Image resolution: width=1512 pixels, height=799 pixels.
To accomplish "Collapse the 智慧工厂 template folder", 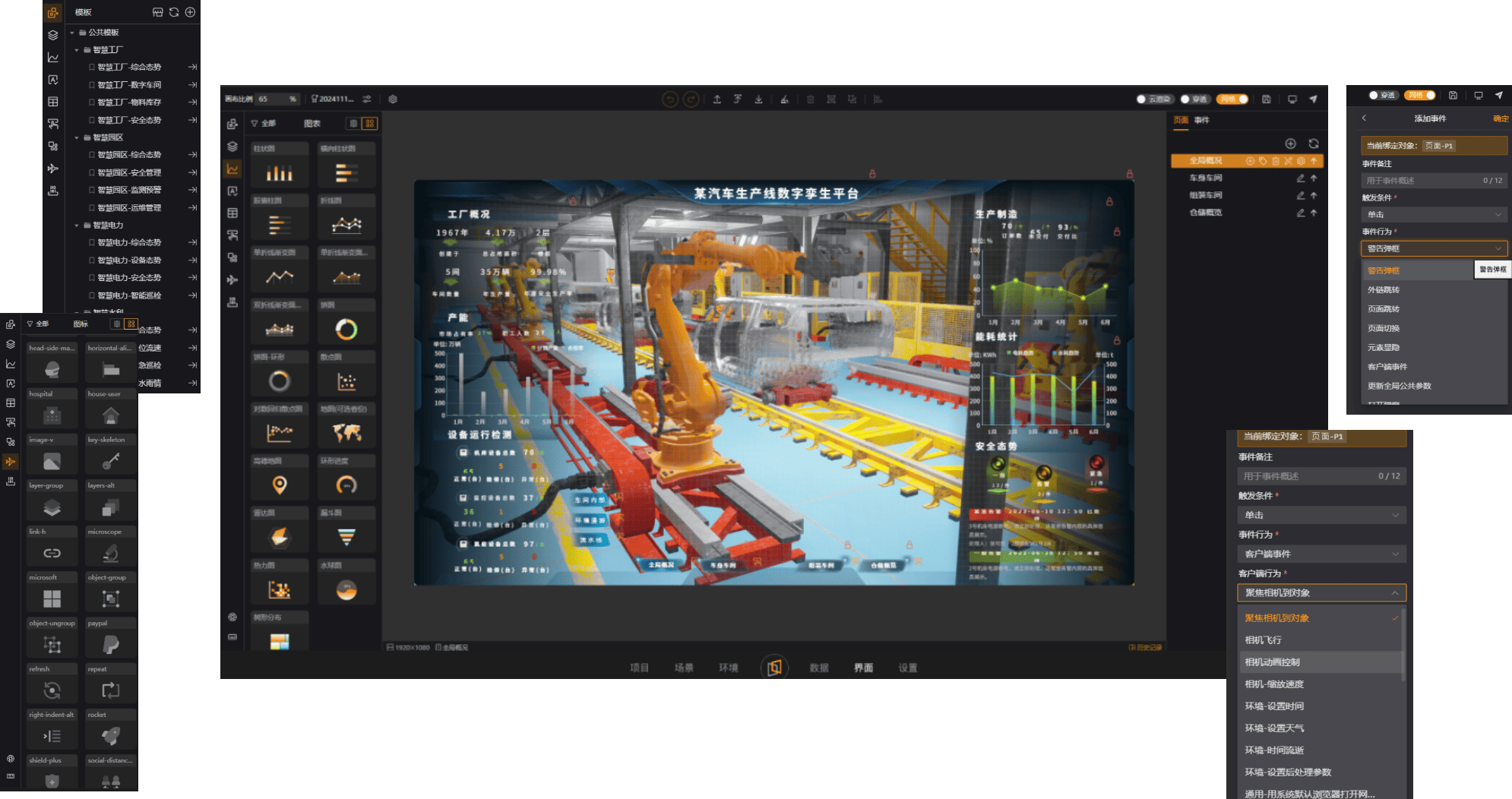I will [x=77, y=50].
